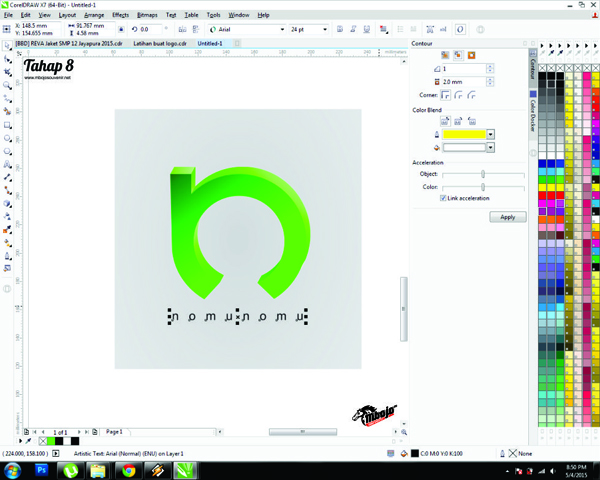Open Google Chrome from the taskbar
The width and height of the screenshot is (600, 480).
click(x=129, y=469)
